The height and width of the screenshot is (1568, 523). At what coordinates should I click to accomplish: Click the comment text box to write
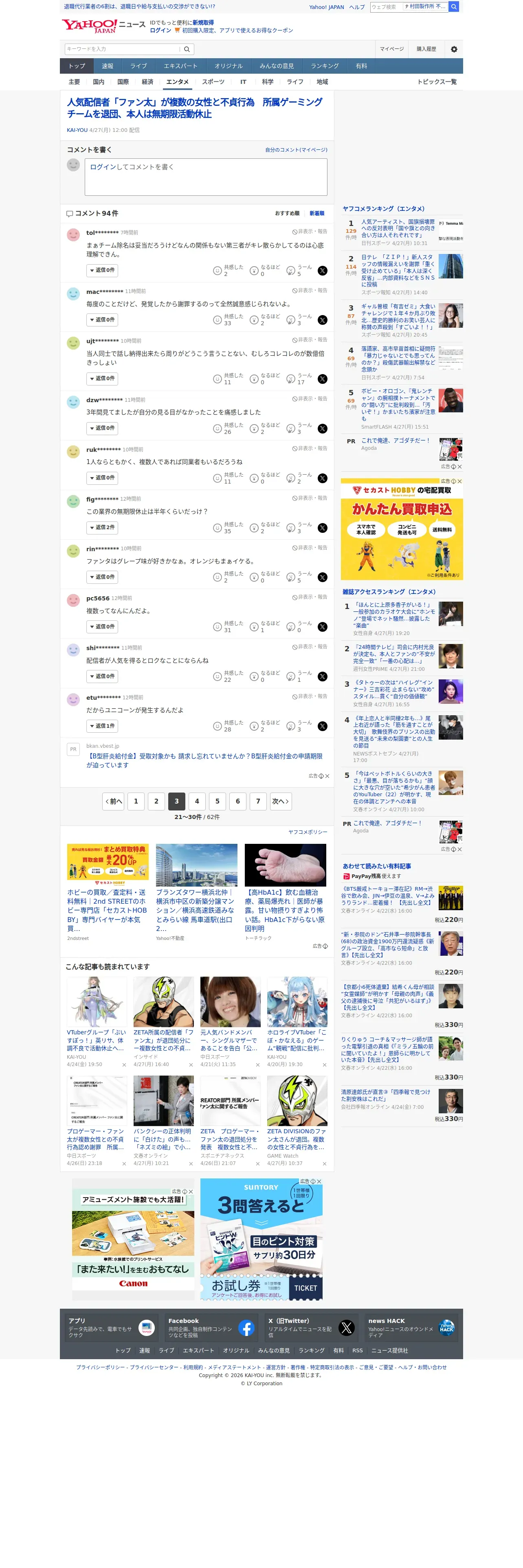206,177
